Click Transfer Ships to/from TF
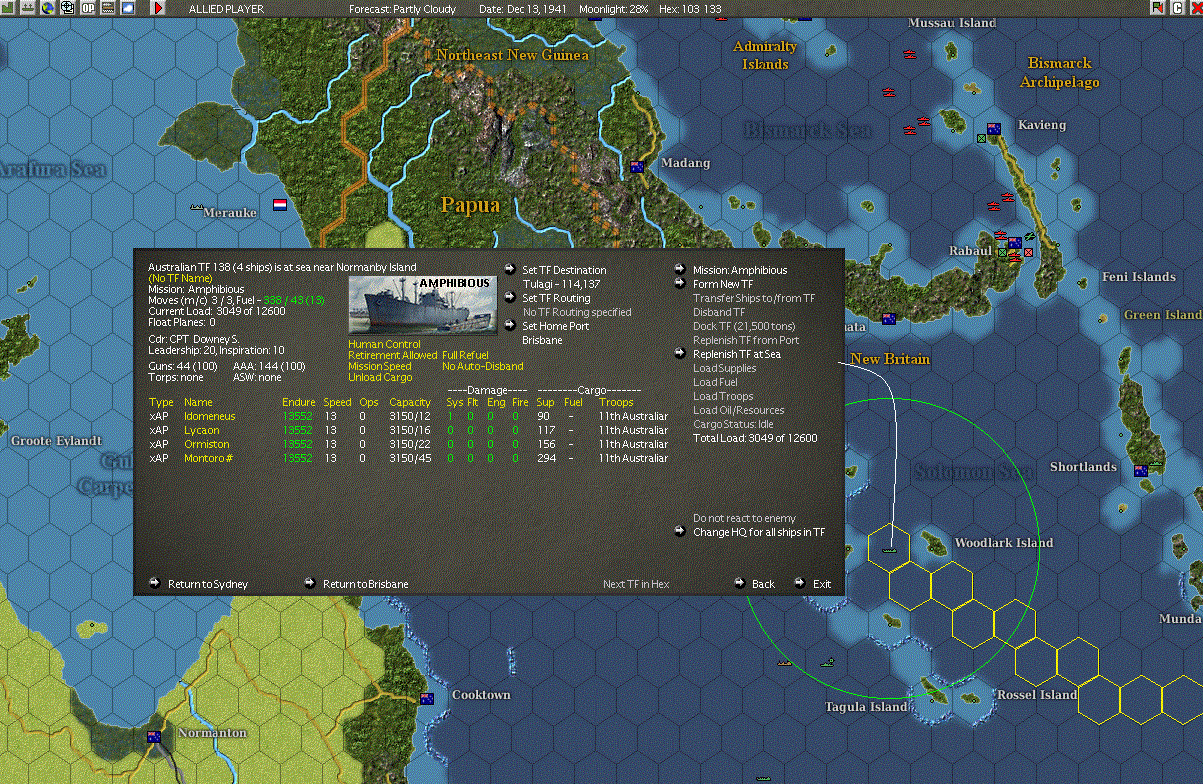The width and height of the screenshot is (1203, 784). (x=754, y=298)
